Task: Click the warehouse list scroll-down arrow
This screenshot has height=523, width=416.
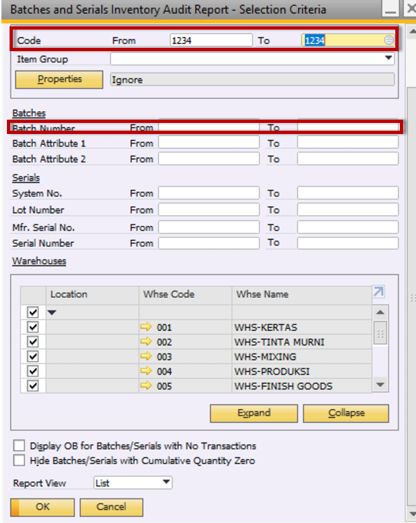Action: click(x=380, y=385)
